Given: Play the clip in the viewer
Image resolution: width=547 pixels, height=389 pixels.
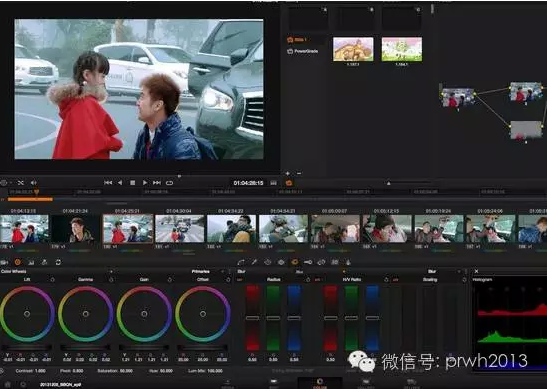Looking at the screenshot, I should (x=145, y=183).
